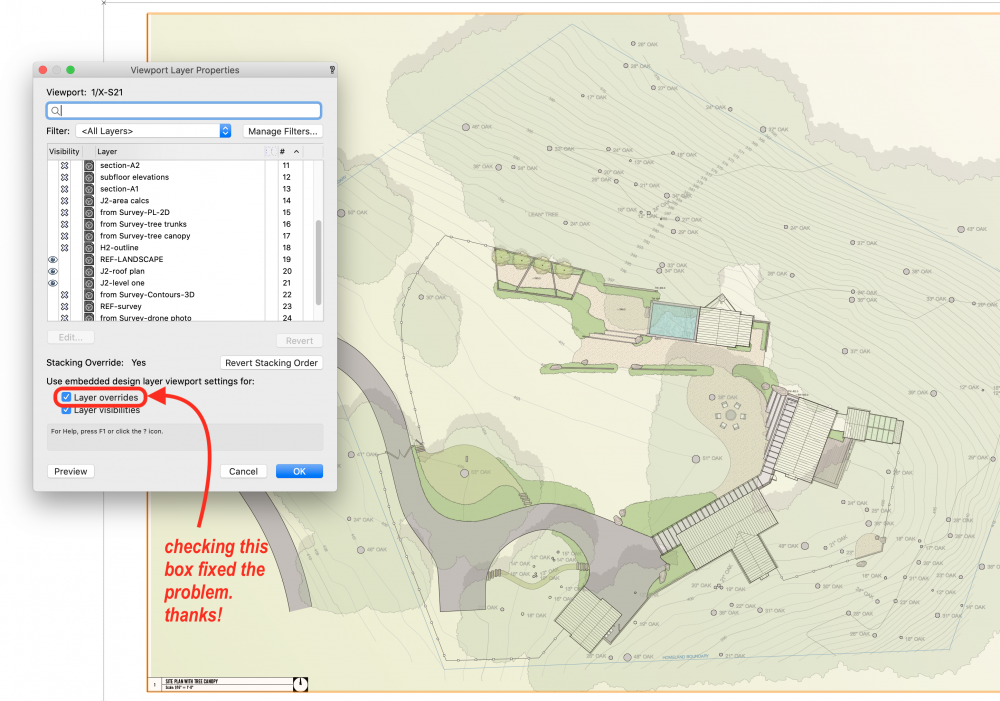
Task: Click the section-A2 layer type icon
Action: [x=88, y=166]
